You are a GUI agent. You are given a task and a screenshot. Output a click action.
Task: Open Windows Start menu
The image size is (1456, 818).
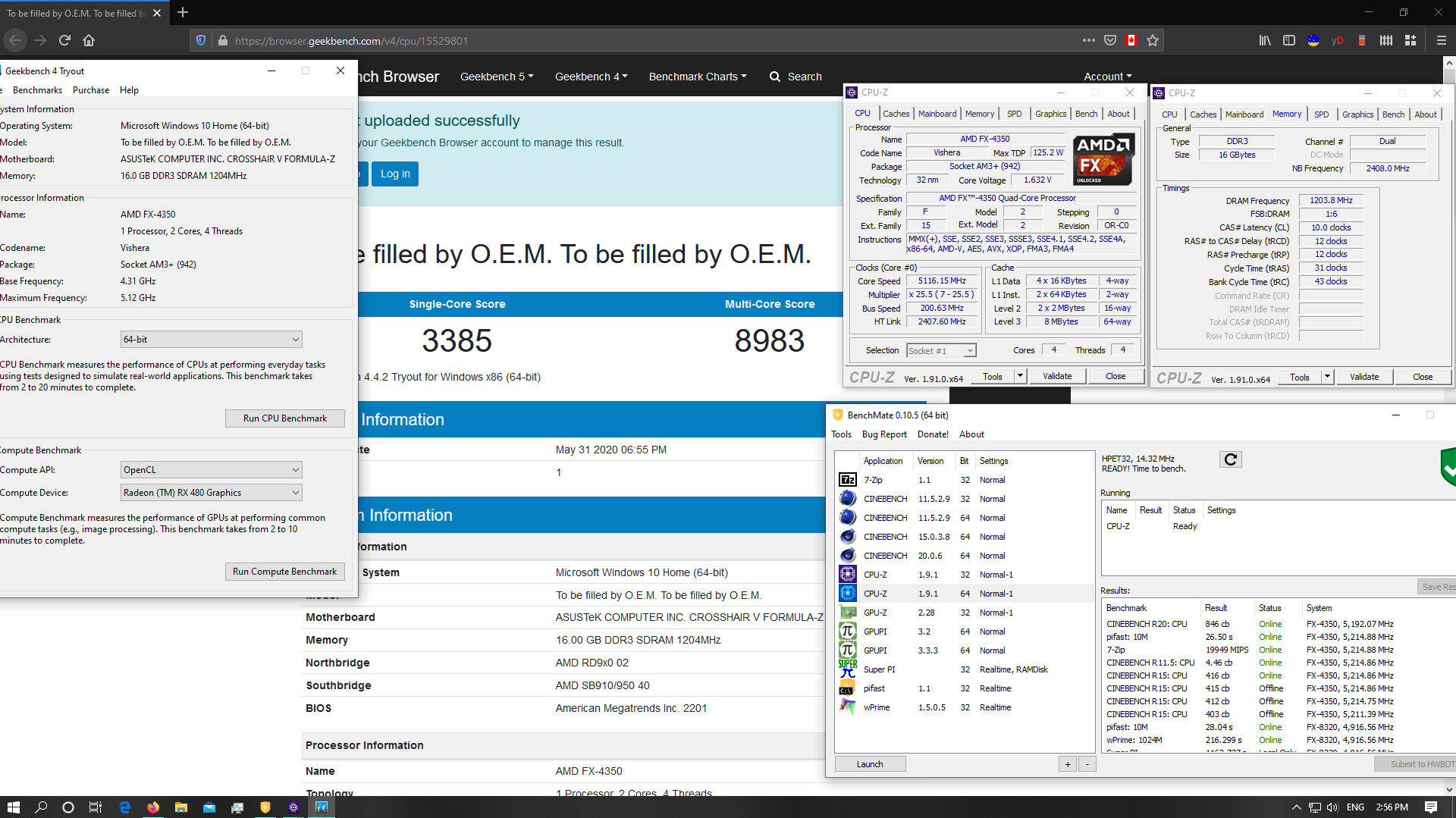tap(13, 807)
